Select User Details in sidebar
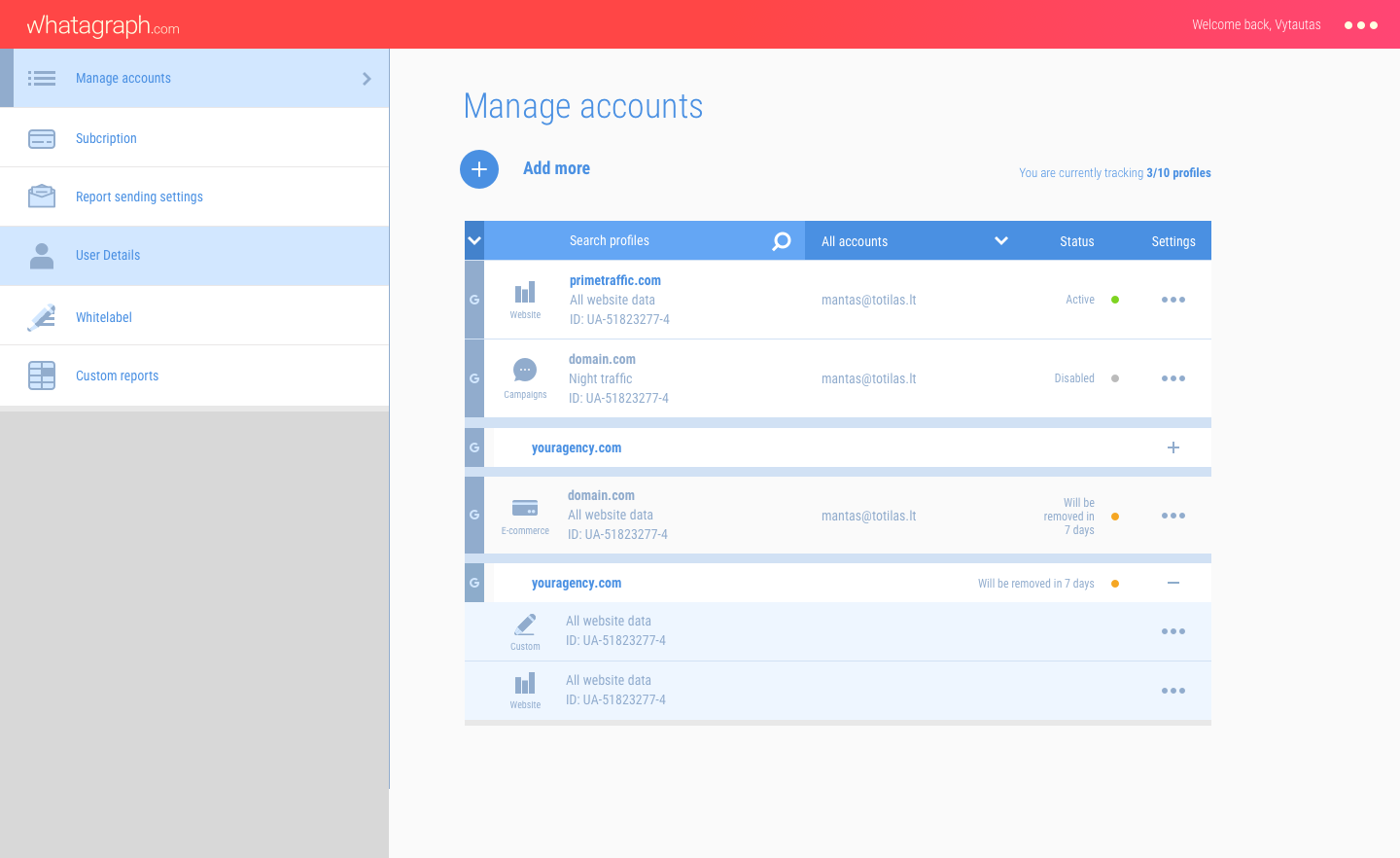The width and height of the screenshot is (1400, 858). pos(194,256)
